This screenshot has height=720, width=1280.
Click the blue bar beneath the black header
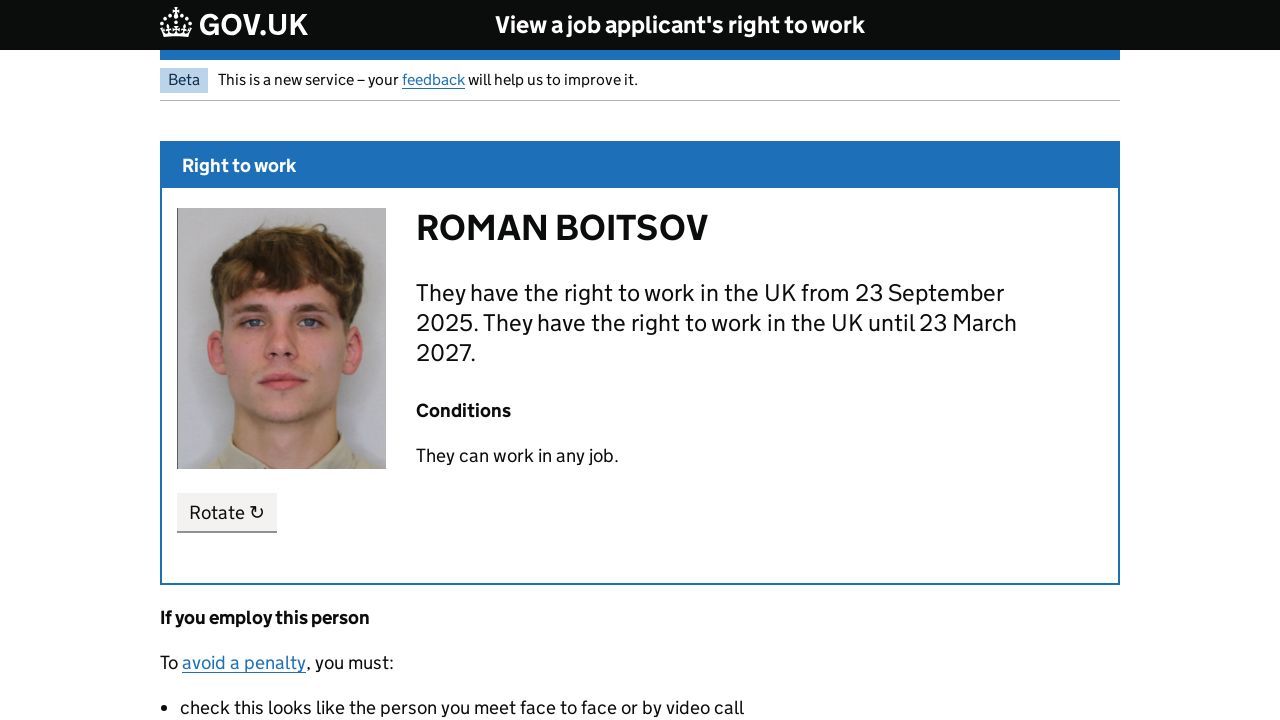pyautogui.click(x=640, y=55)
